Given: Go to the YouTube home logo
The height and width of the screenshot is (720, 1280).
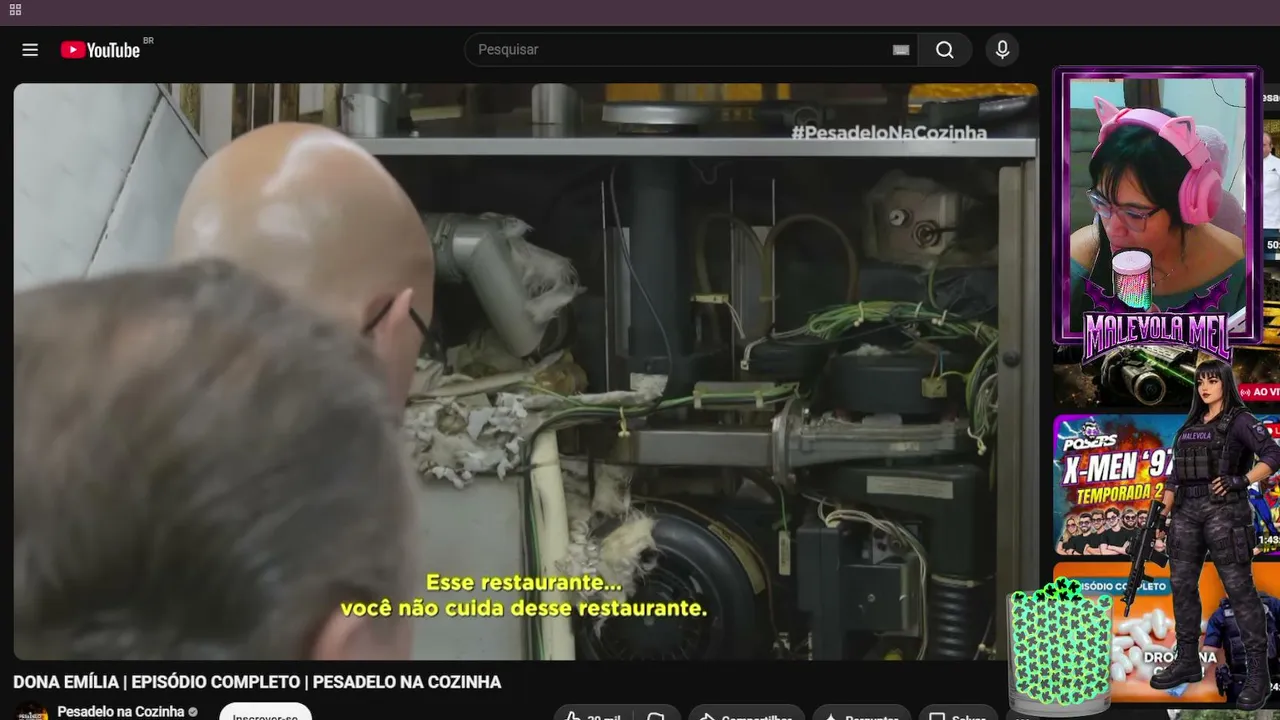Looking at the screenshot, I should click(x=100, y=50).
